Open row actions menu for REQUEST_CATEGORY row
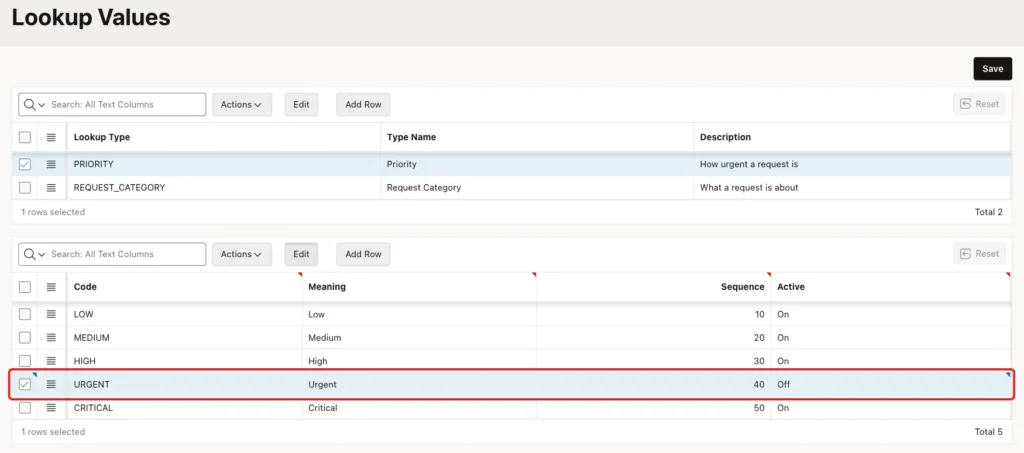The width and height of the screenshot is (1024, 453). point(51,188)
